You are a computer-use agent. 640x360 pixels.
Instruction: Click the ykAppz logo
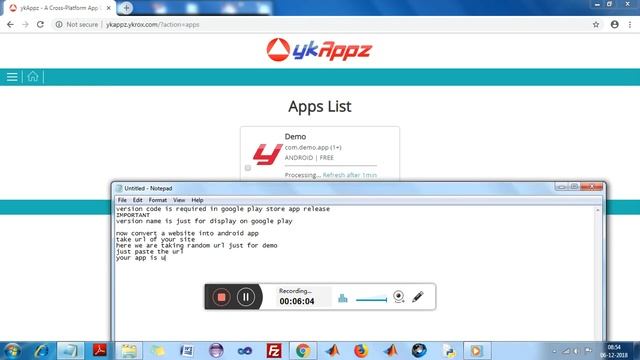coord(319,50)
